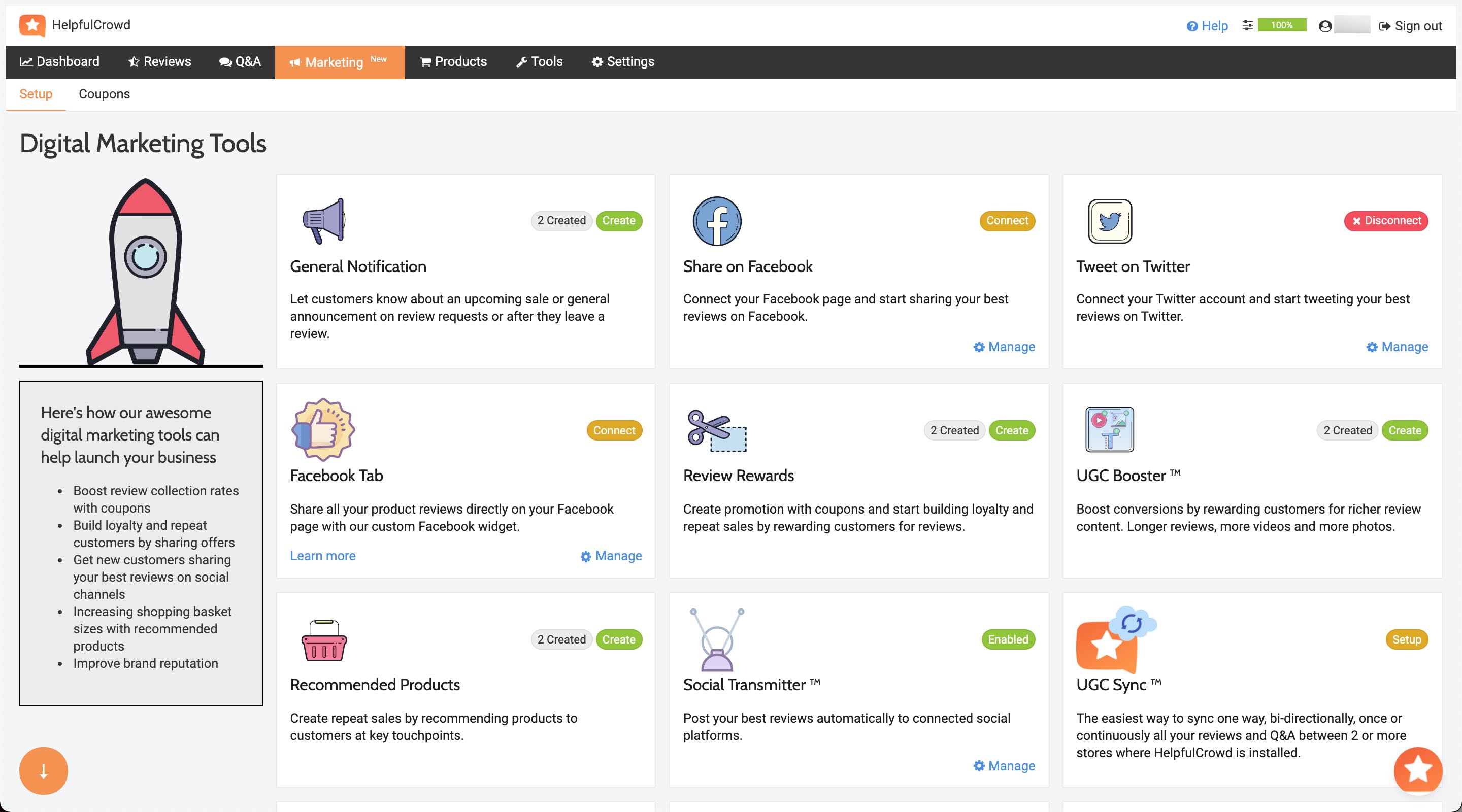
Task: Expand Manage settings for Tweet on Twitter
Action: coord(1396,346)
